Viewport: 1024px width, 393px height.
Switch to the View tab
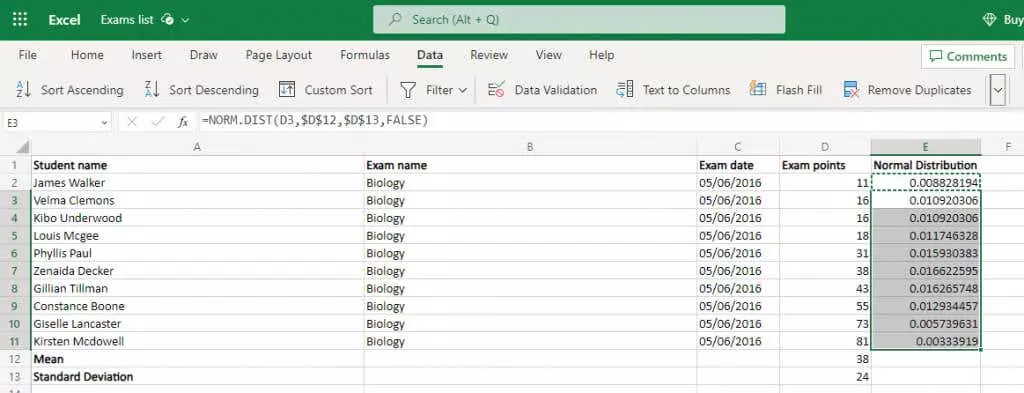click(x=549, y=55)
